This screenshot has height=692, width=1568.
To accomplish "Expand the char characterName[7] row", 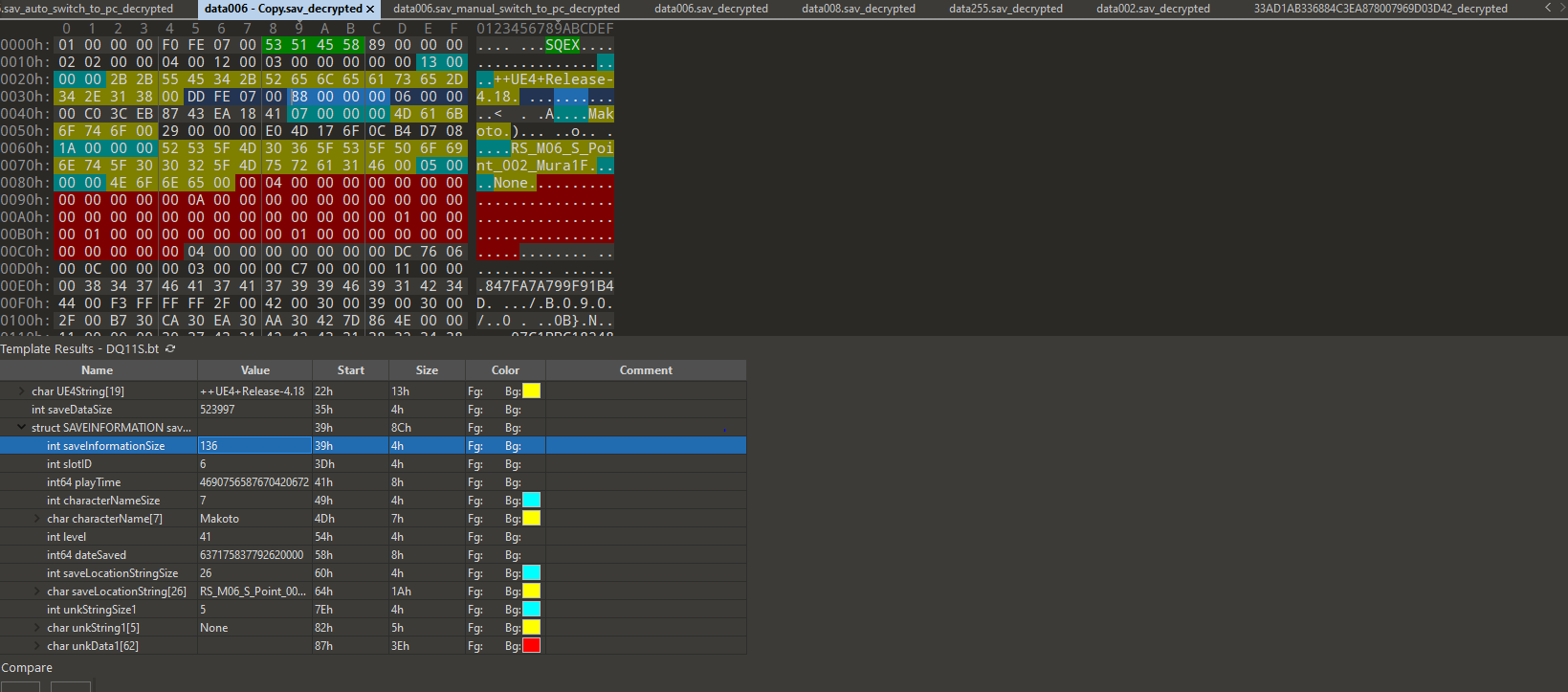I will pos(36,519).
